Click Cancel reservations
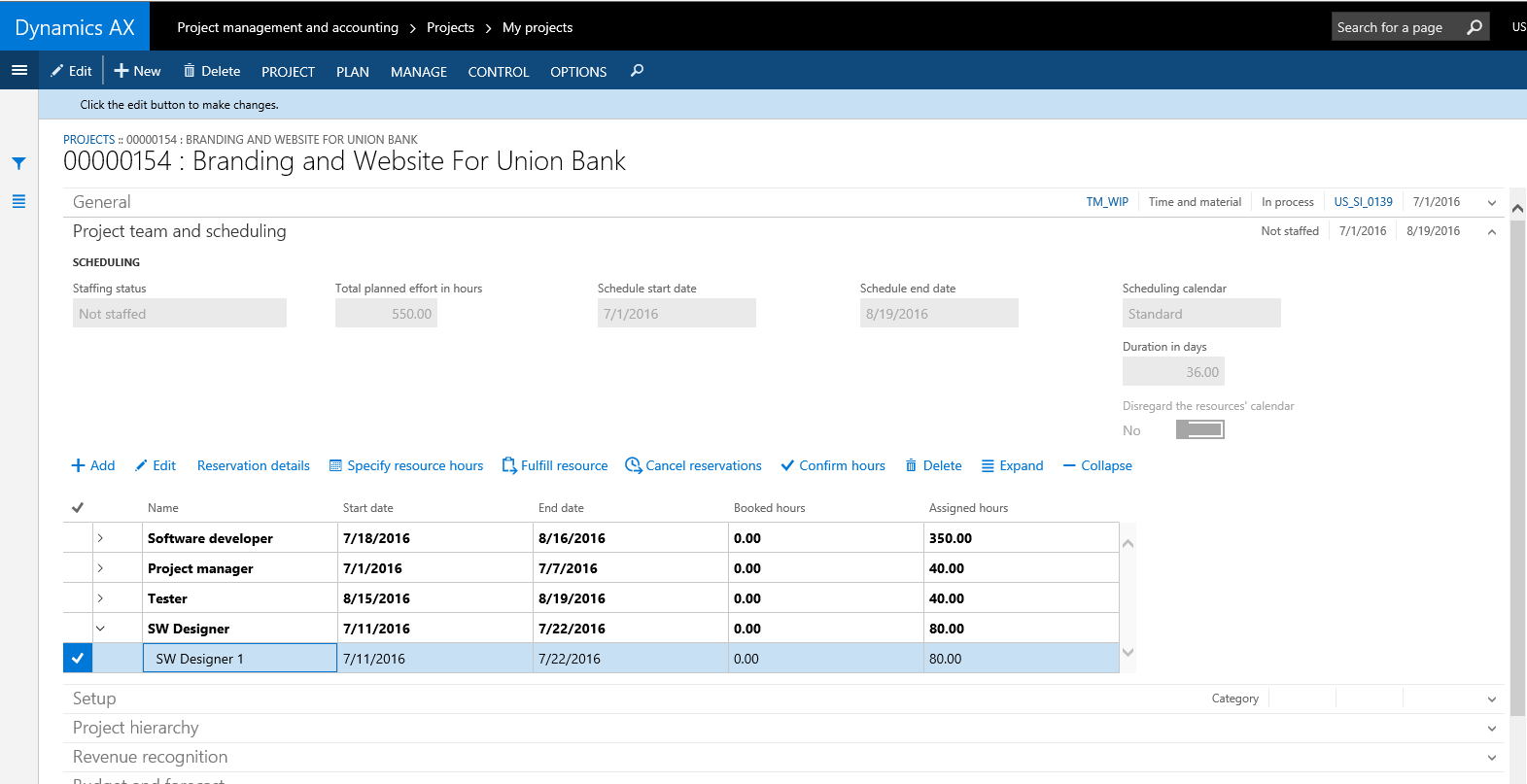The image size is (1527, 784). 694,465
